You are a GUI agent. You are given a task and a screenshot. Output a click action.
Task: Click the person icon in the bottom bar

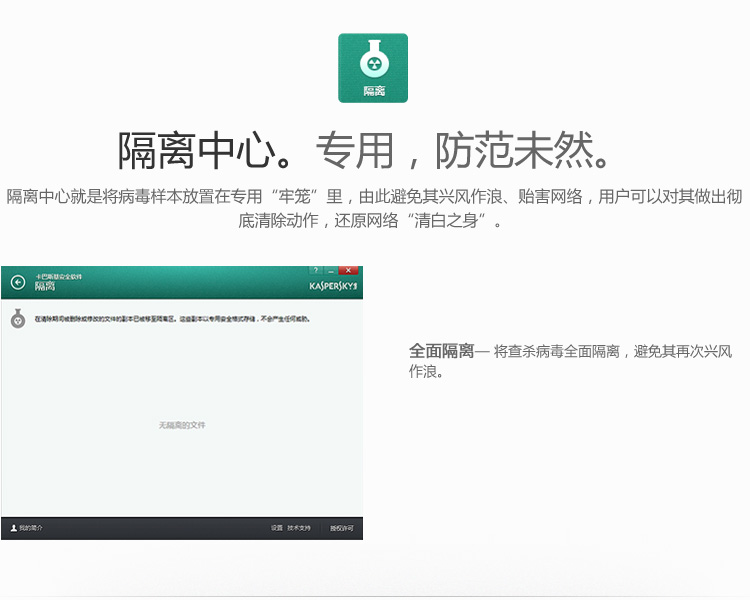pyautogui.click(x=13, y=528)
